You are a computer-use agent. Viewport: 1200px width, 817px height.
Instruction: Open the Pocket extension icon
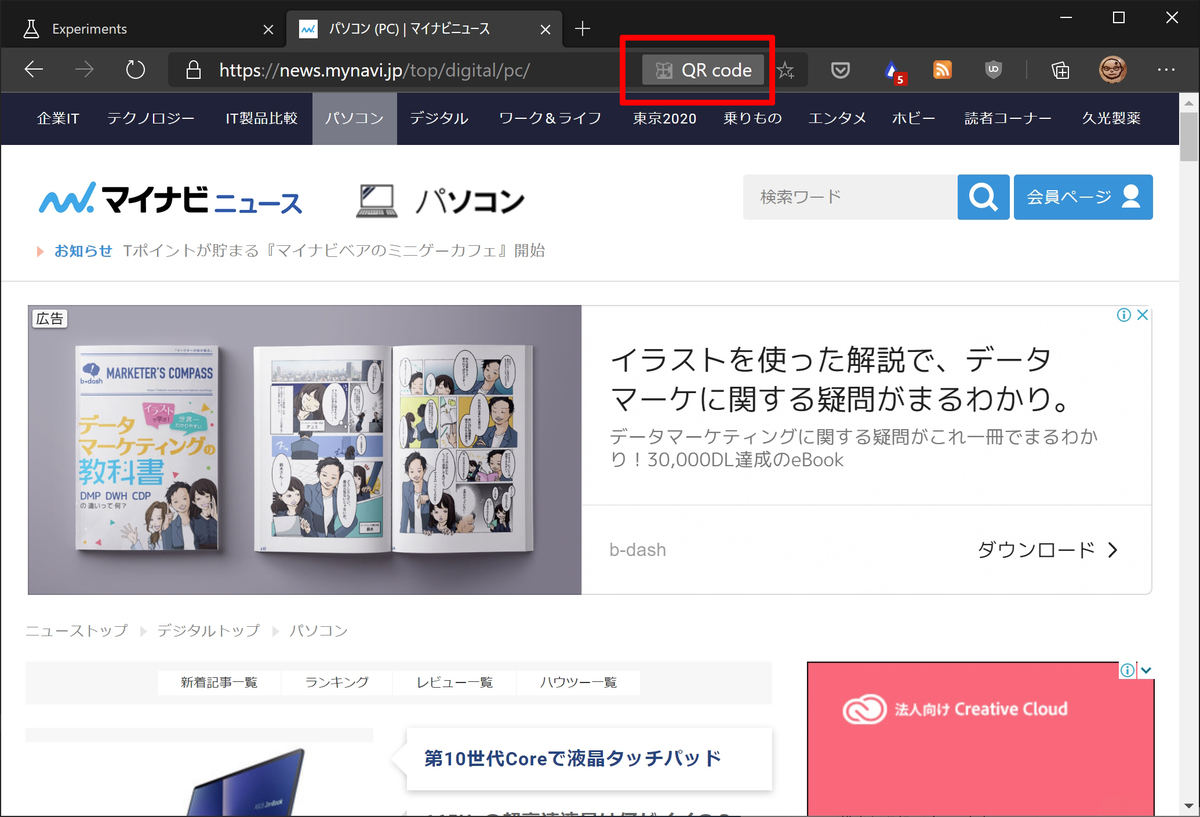pyautogui.click(x=841, y=70)
